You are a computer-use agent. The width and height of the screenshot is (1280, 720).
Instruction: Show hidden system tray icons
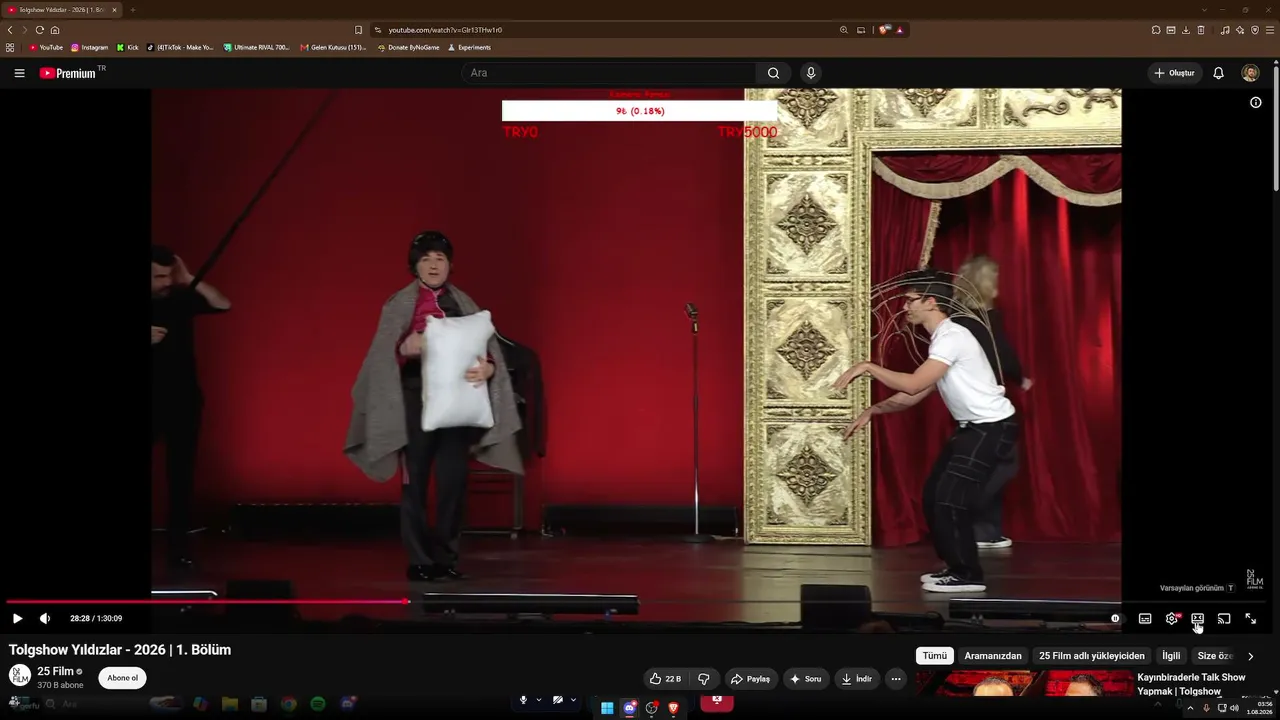[1190, 708]
